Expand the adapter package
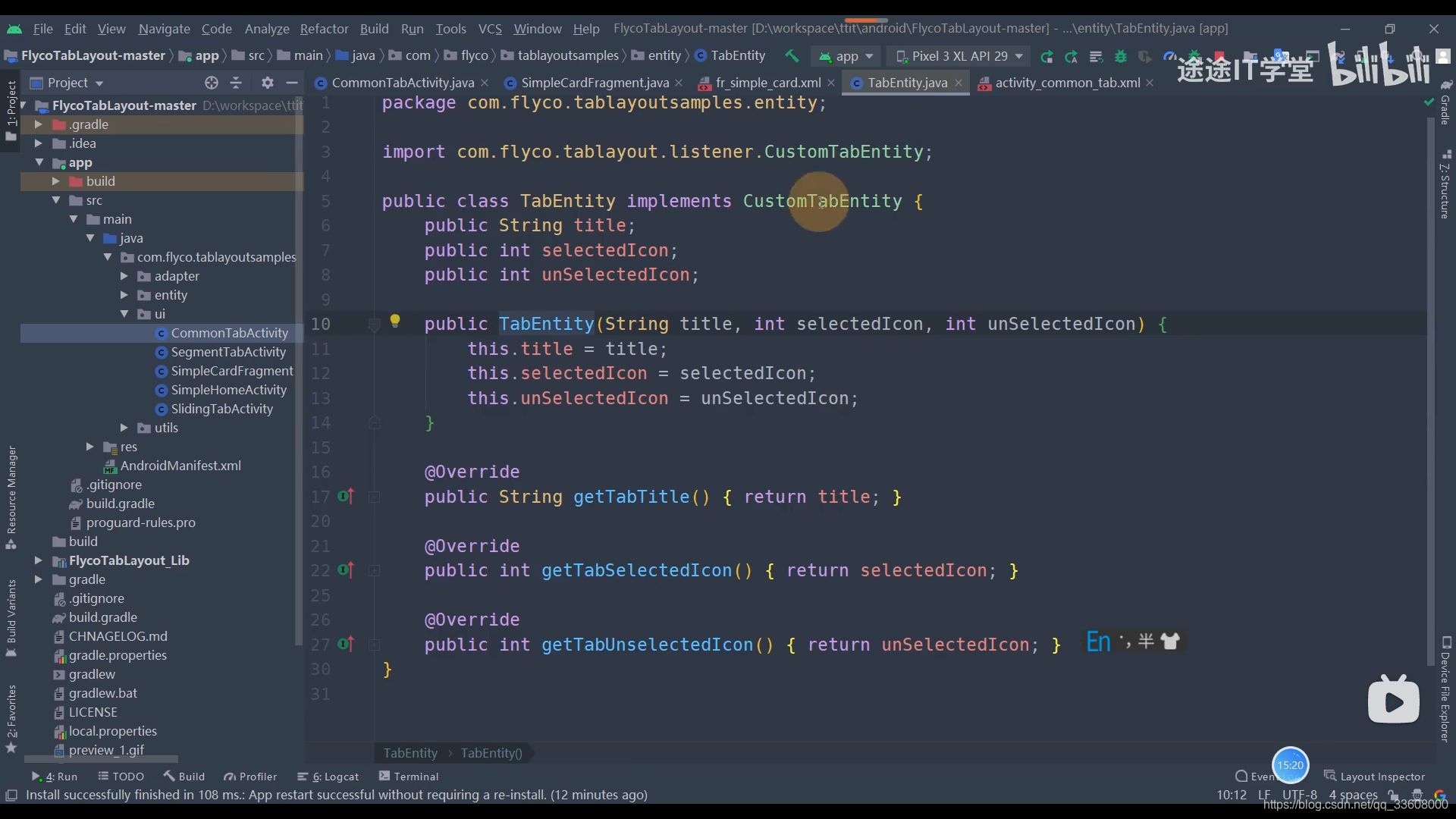Image resolution: width=1456 pixels, height=819 pixels. click(x=124, y=276)
